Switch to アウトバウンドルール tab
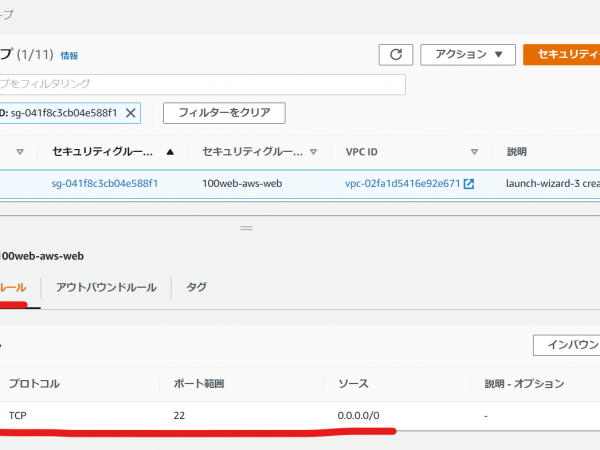Screen dimensions: 600x450 [x=106, y=287]
